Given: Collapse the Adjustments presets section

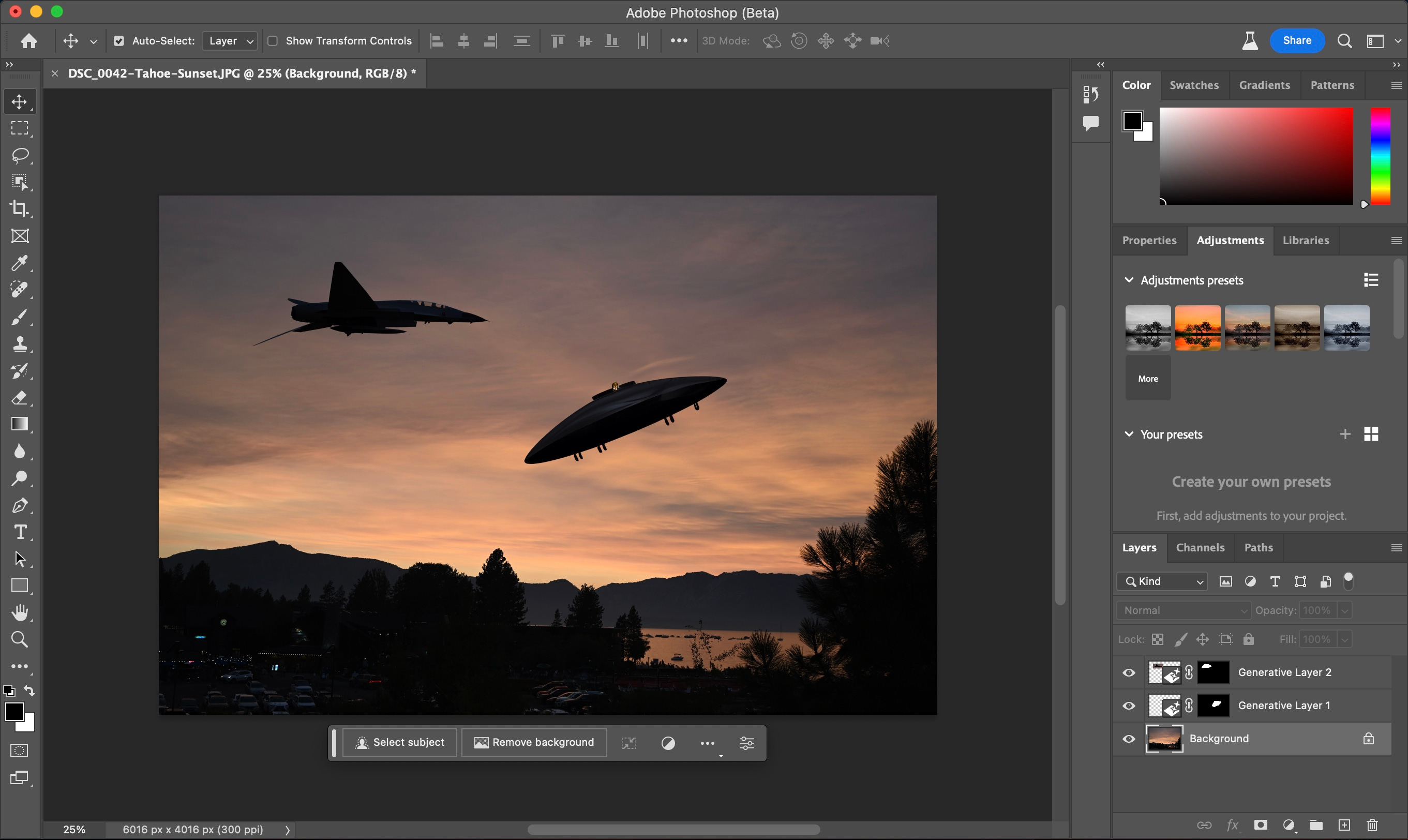Looking at the screenshot, I should (x=1129, y=280).
